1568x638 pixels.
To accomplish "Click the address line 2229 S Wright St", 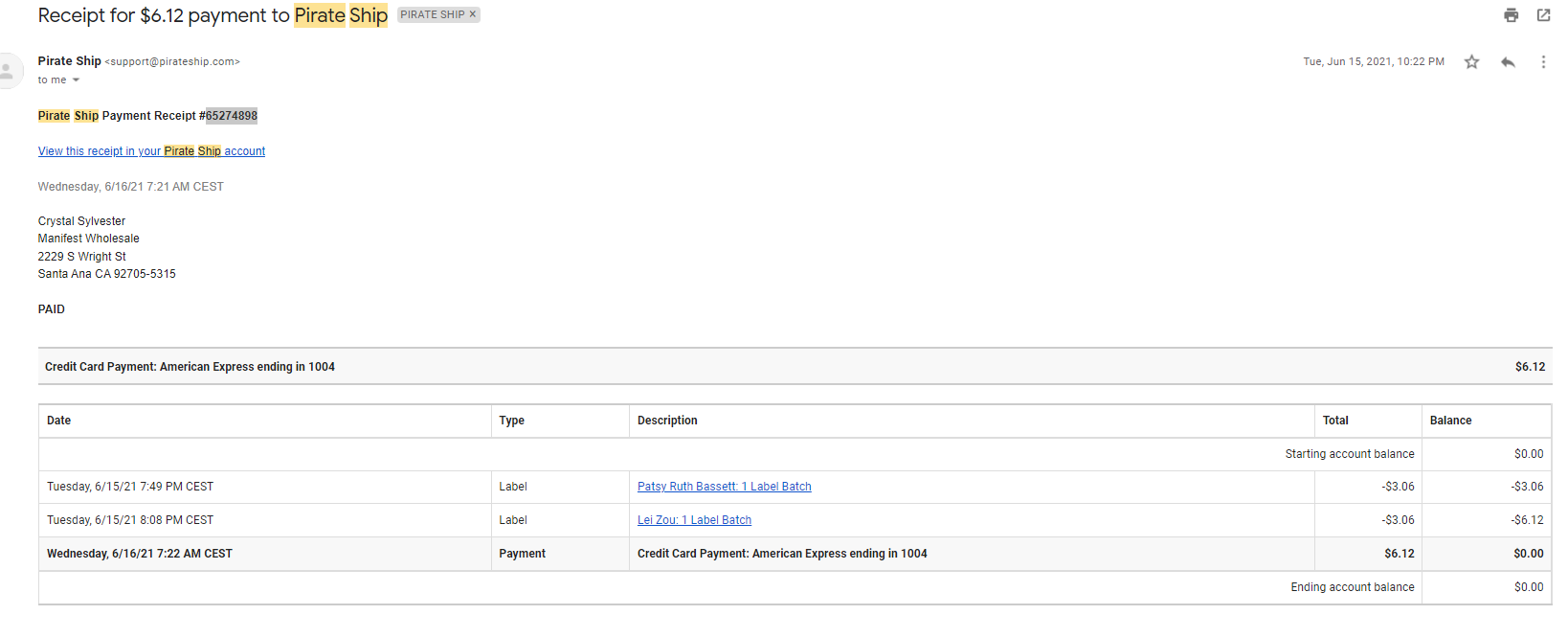I will click(82, 257).
